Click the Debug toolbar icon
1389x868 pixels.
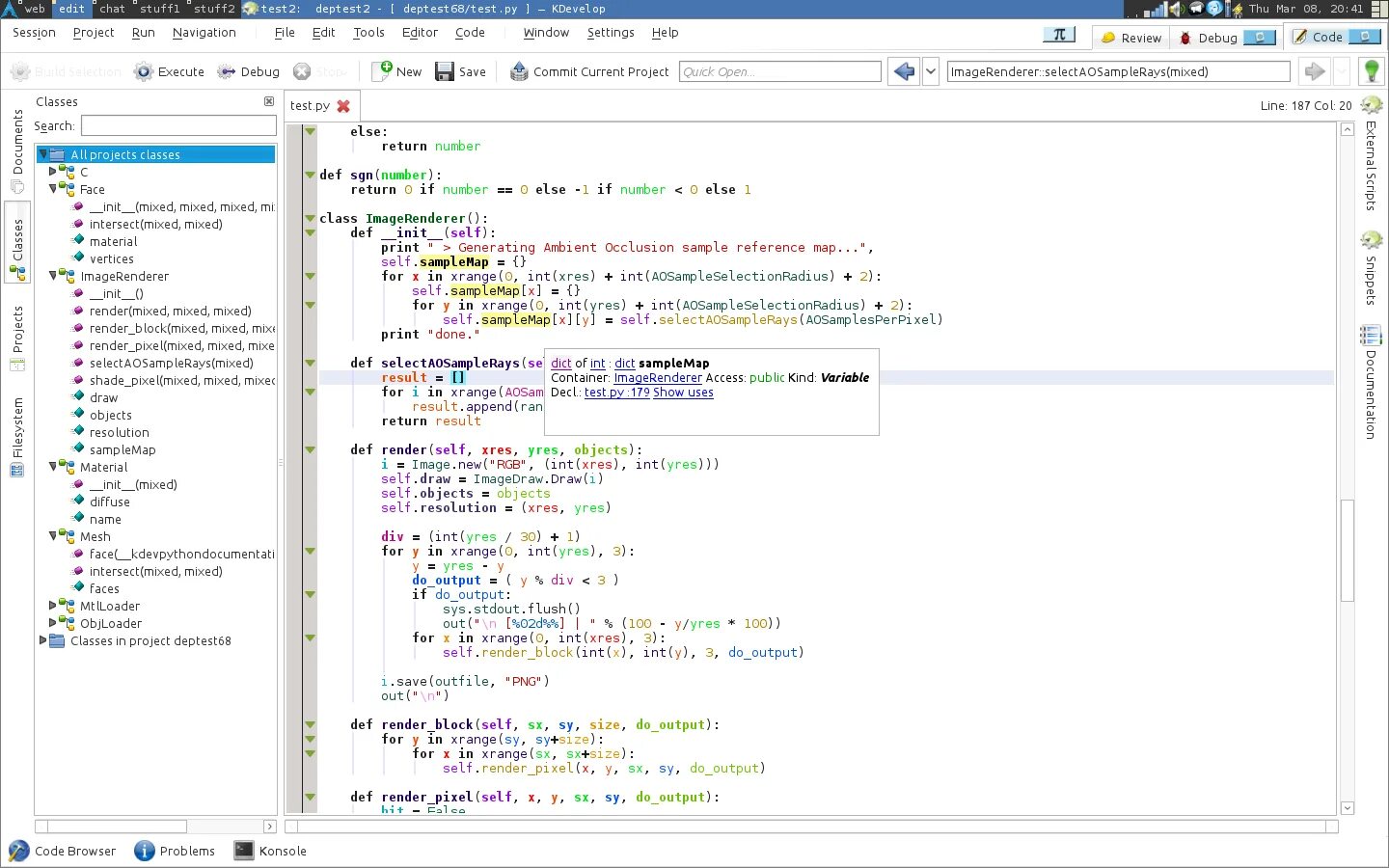(x=227, y=71)
